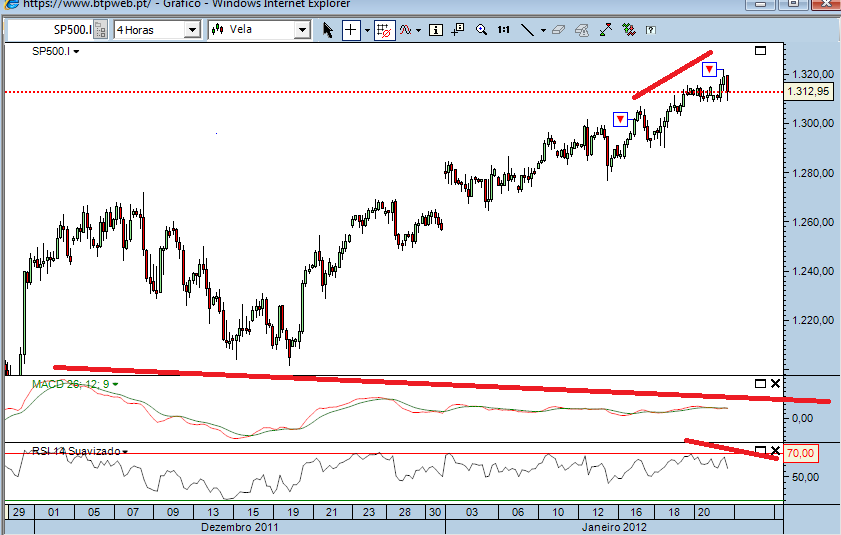Click the SP500.I symbol input field

coord(50,30)
